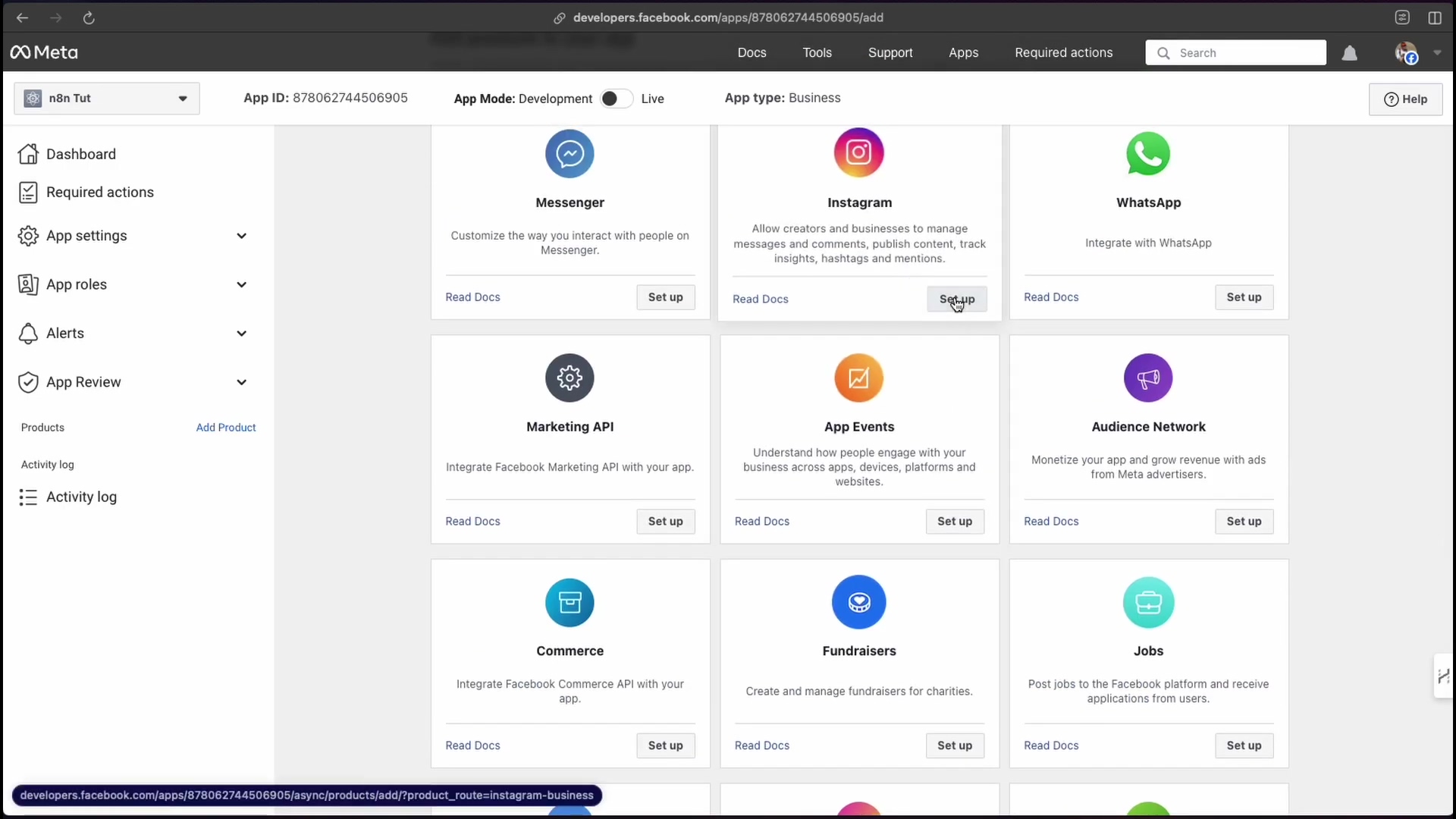Open Read Docs for Messenger
The image size is (1456, 819).
click(x=472, y=297)
